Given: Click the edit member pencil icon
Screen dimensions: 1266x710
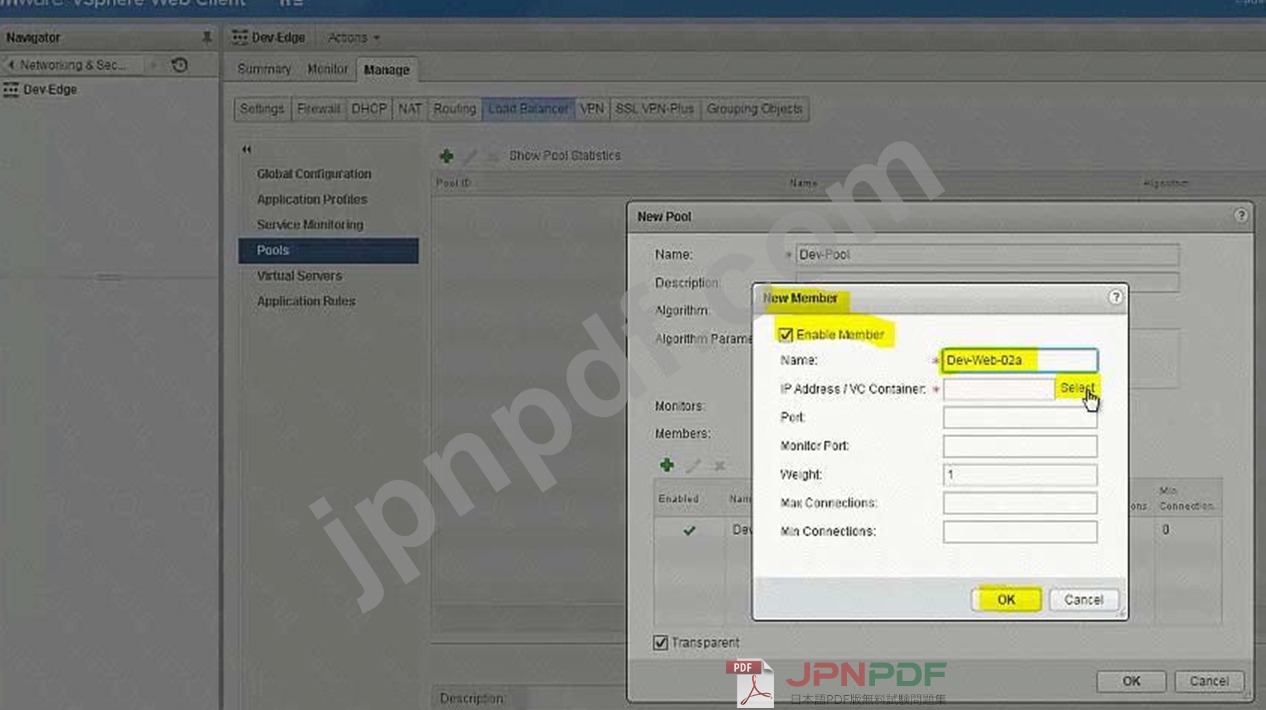Looking at the screenshot, I should [693, 466].
